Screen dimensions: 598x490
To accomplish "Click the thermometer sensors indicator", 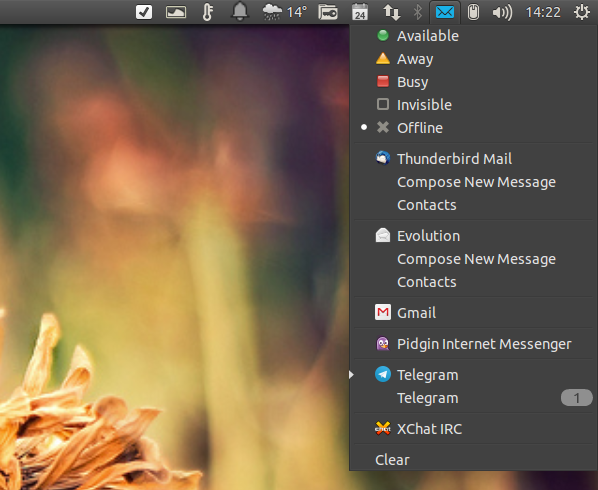I will coord(207,12).
